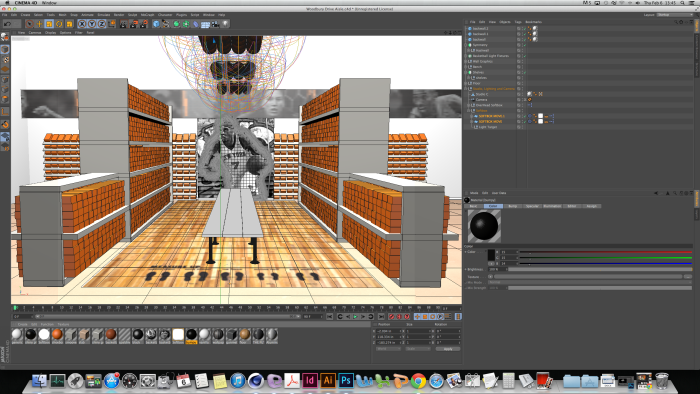Click the Spline pen tool icon
This screenshot has width=700, height=394.
tap(166, 24)
